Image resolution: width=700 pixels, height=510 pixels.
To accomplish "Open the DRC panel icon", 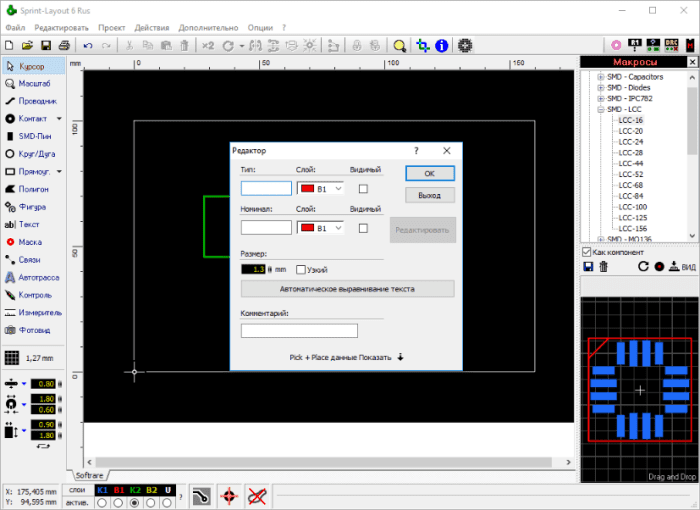I will (x=671, y=45).
